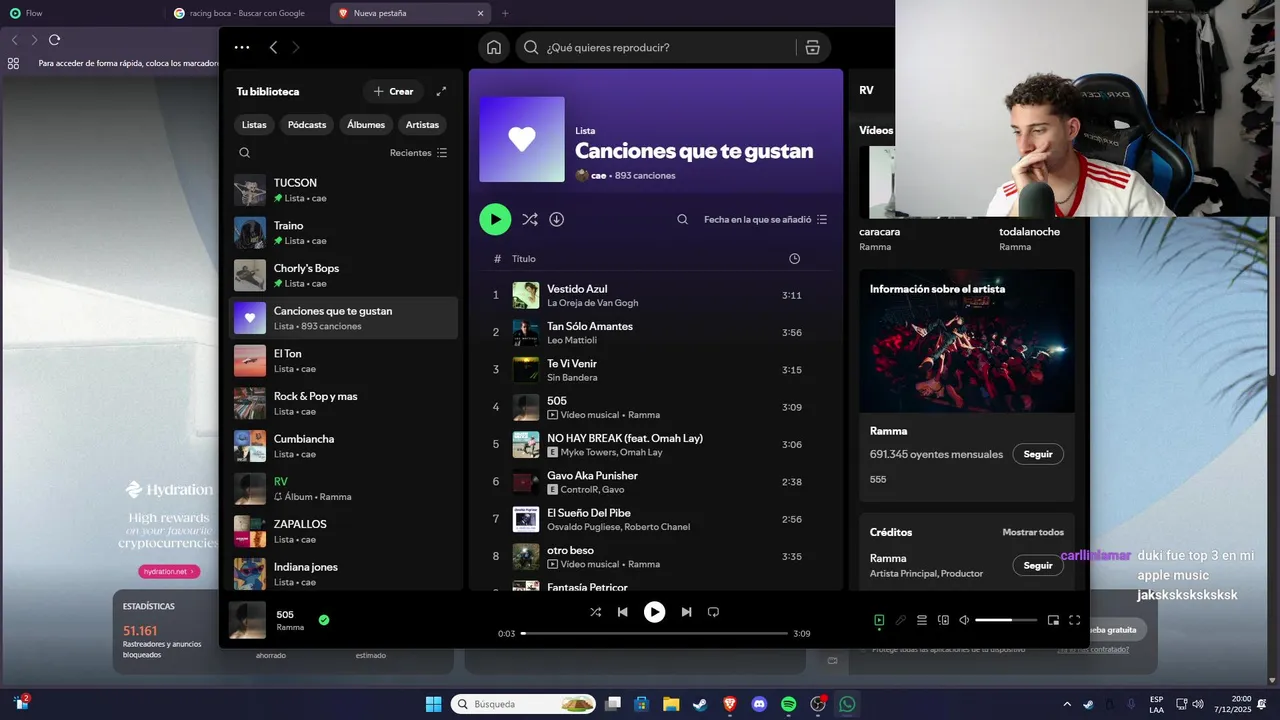Enter full screen mode in Spotify
Viewport: 1280px width, 720px height.
pyautogui.click(x=1075, y=620)
